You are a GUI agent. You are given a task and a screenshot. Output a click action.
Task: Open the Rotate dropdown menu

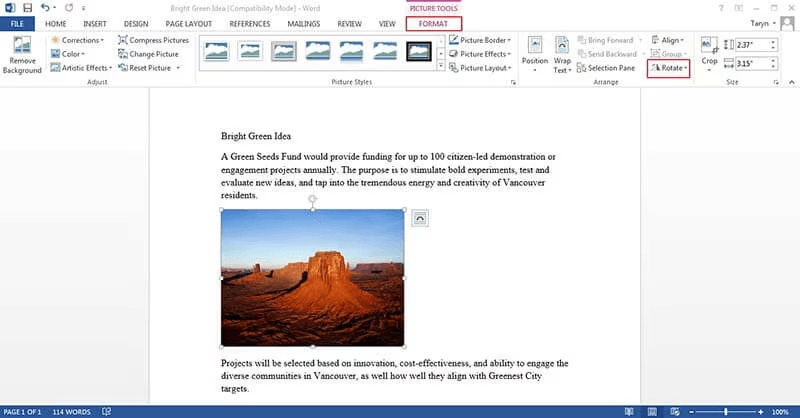pos(668,68)
